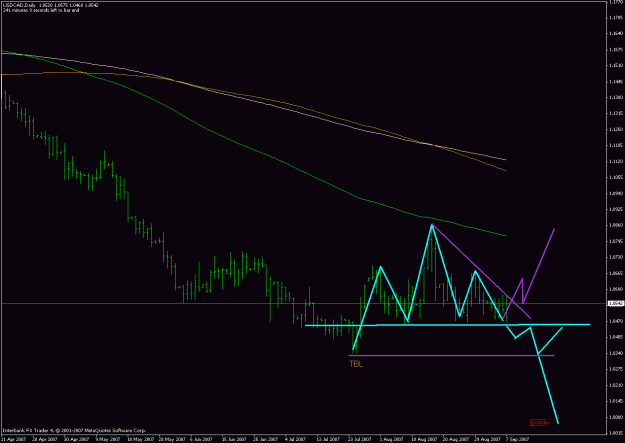The height and width of the screenshot is (443, 625).
Task: Click the 1.1640 price scale label
Action: 616,33
